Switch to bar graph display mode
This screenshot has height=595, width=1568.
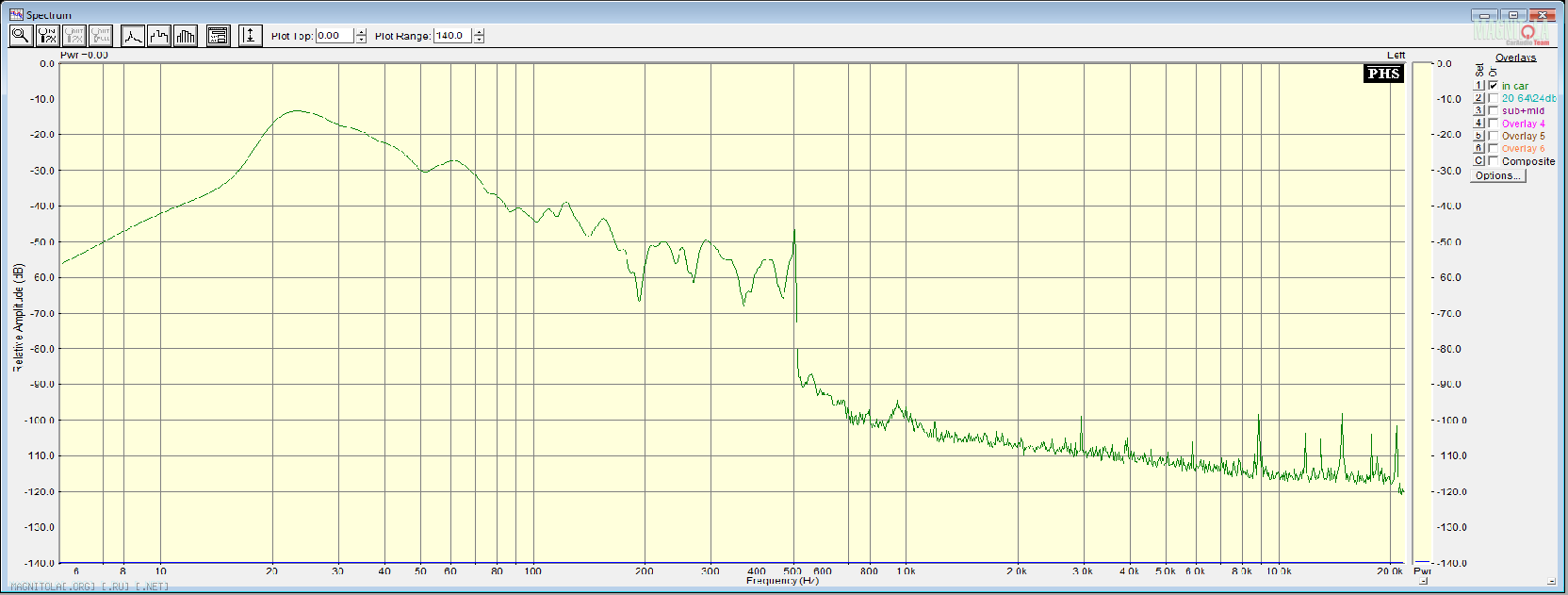(x=186, y=36)
